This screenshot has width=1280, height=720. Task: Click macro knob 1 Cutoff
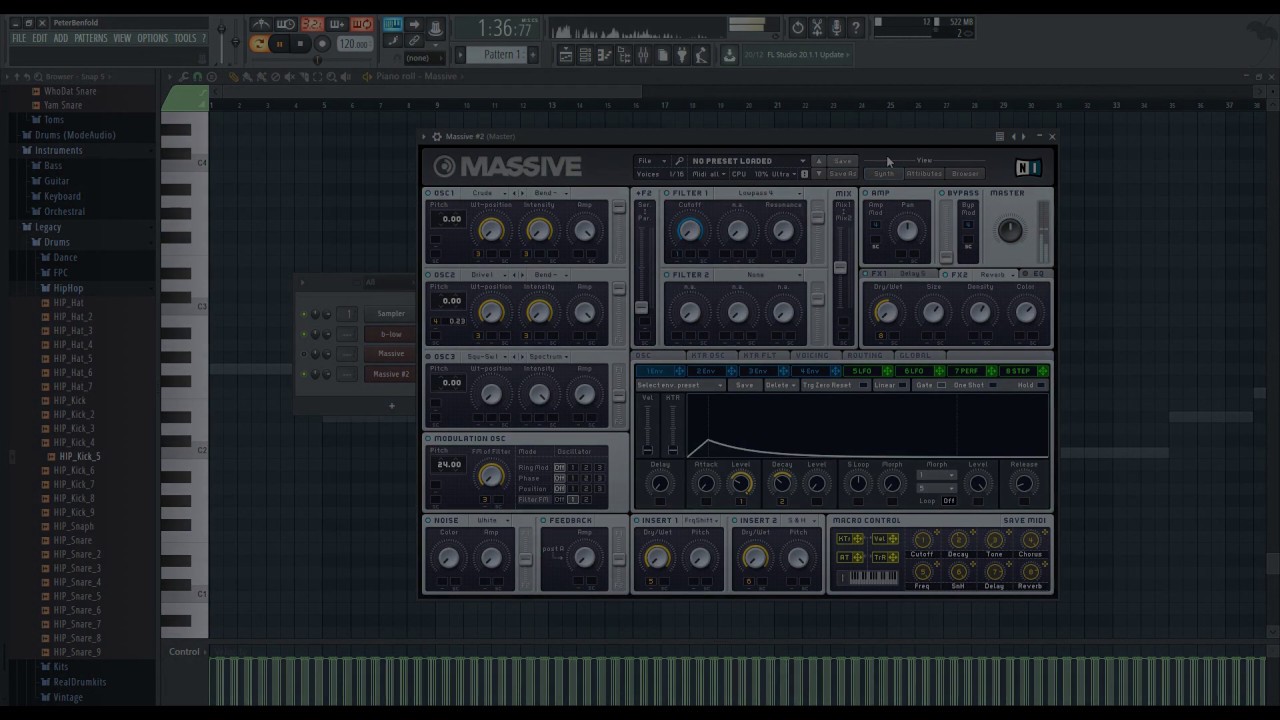point(922,541)
